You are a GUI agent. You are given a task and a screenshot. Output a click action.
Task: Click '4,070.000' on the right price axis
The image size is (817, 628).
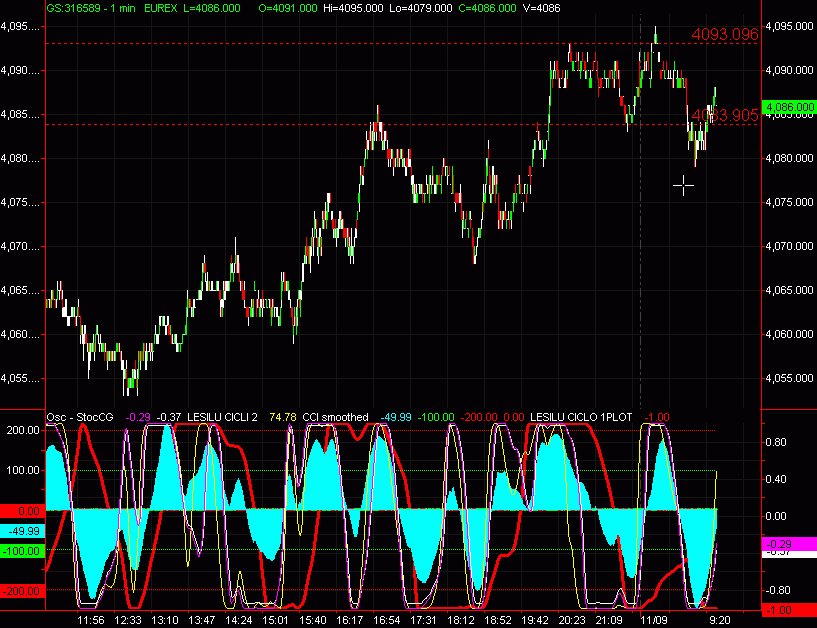coord(789,246)
